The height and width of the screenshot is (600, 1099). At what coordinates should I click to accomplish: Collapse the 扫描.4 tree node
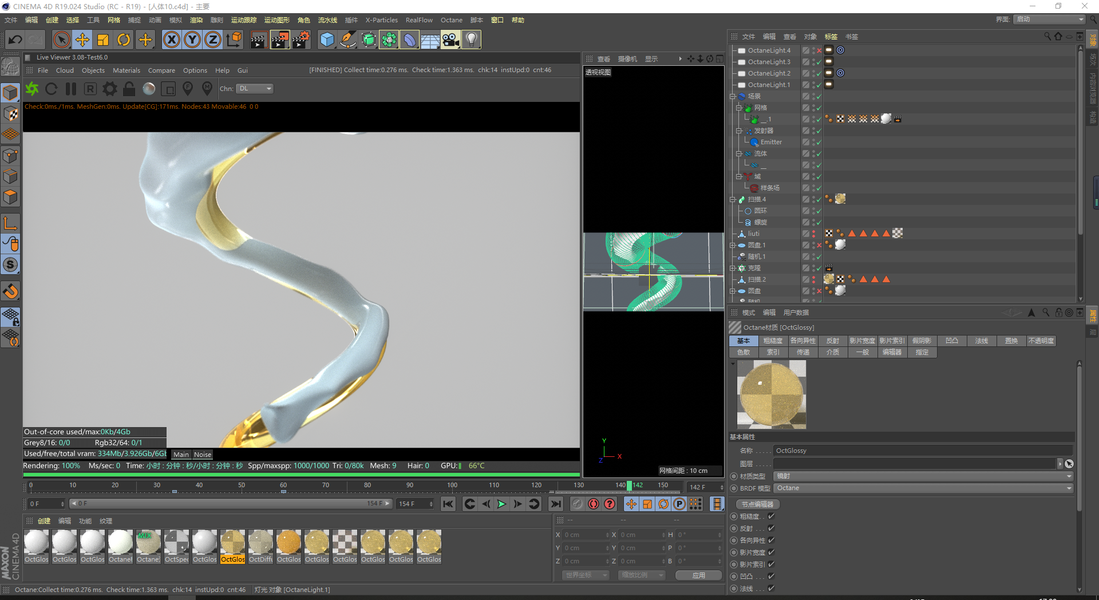click(x=732, y=199)
